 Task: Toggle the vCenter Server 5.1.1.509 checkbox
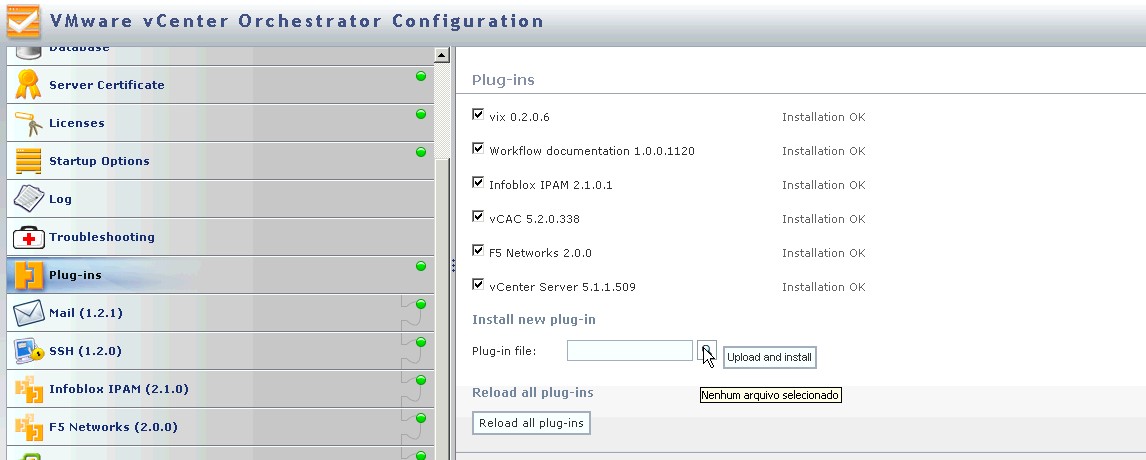click(478, 285)
